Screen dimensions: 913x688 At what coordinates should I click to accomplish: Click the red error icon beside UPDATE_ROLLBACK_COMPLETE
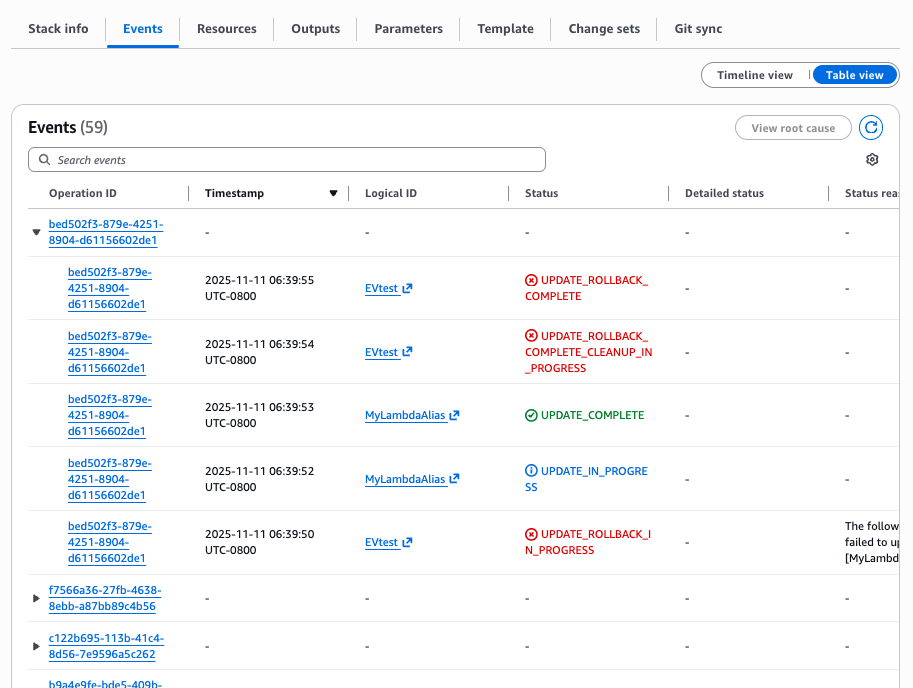pos(530,280)
